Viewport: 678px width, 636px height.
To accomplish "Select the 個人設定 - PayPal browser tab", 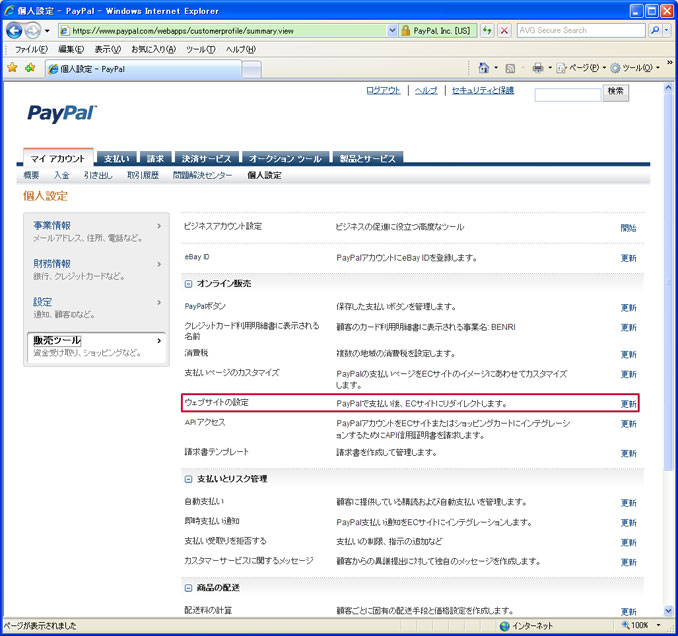I will click(143, 69).
